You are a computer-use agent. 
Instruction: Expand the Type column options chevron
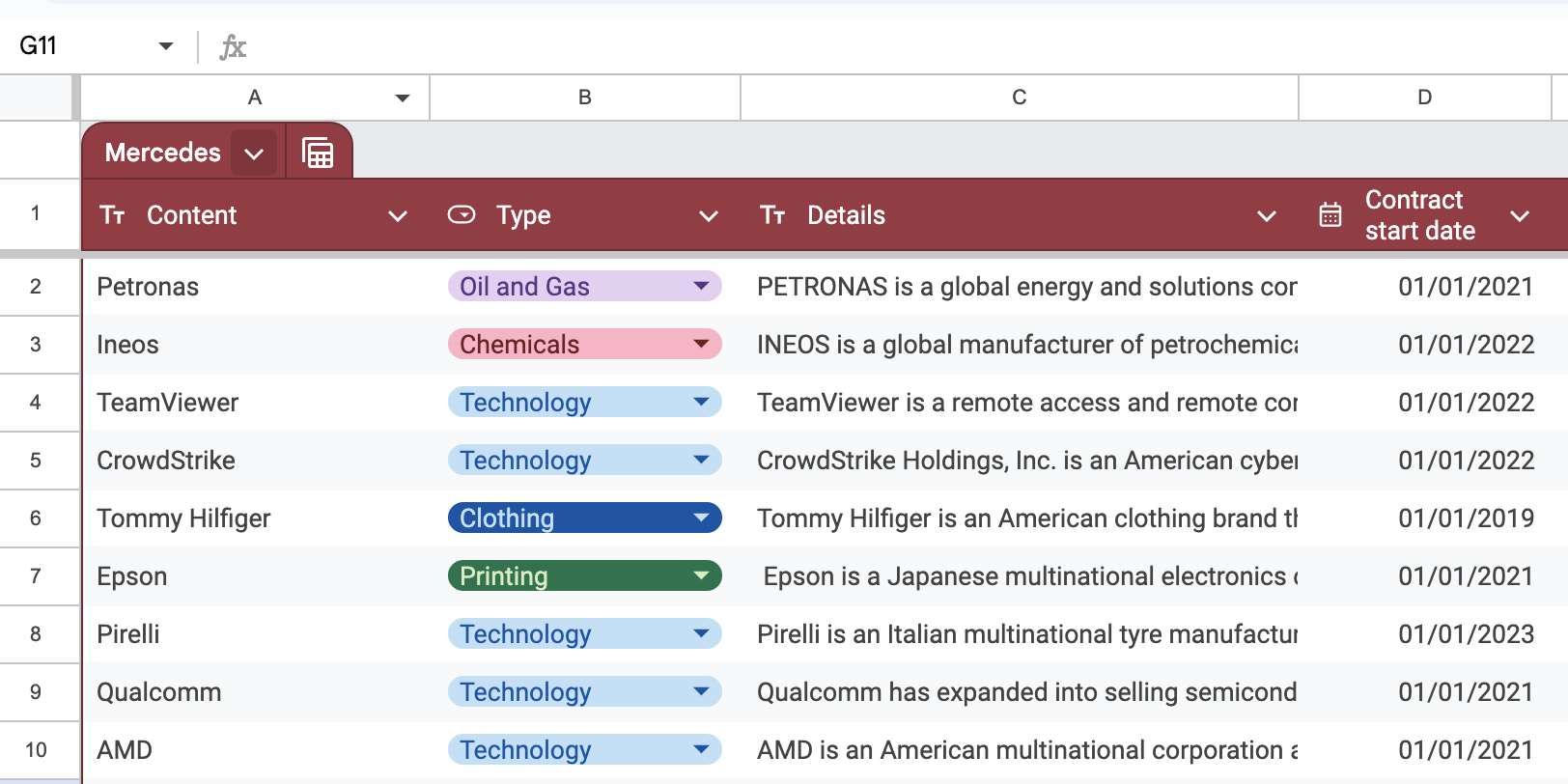pos(709,215)
